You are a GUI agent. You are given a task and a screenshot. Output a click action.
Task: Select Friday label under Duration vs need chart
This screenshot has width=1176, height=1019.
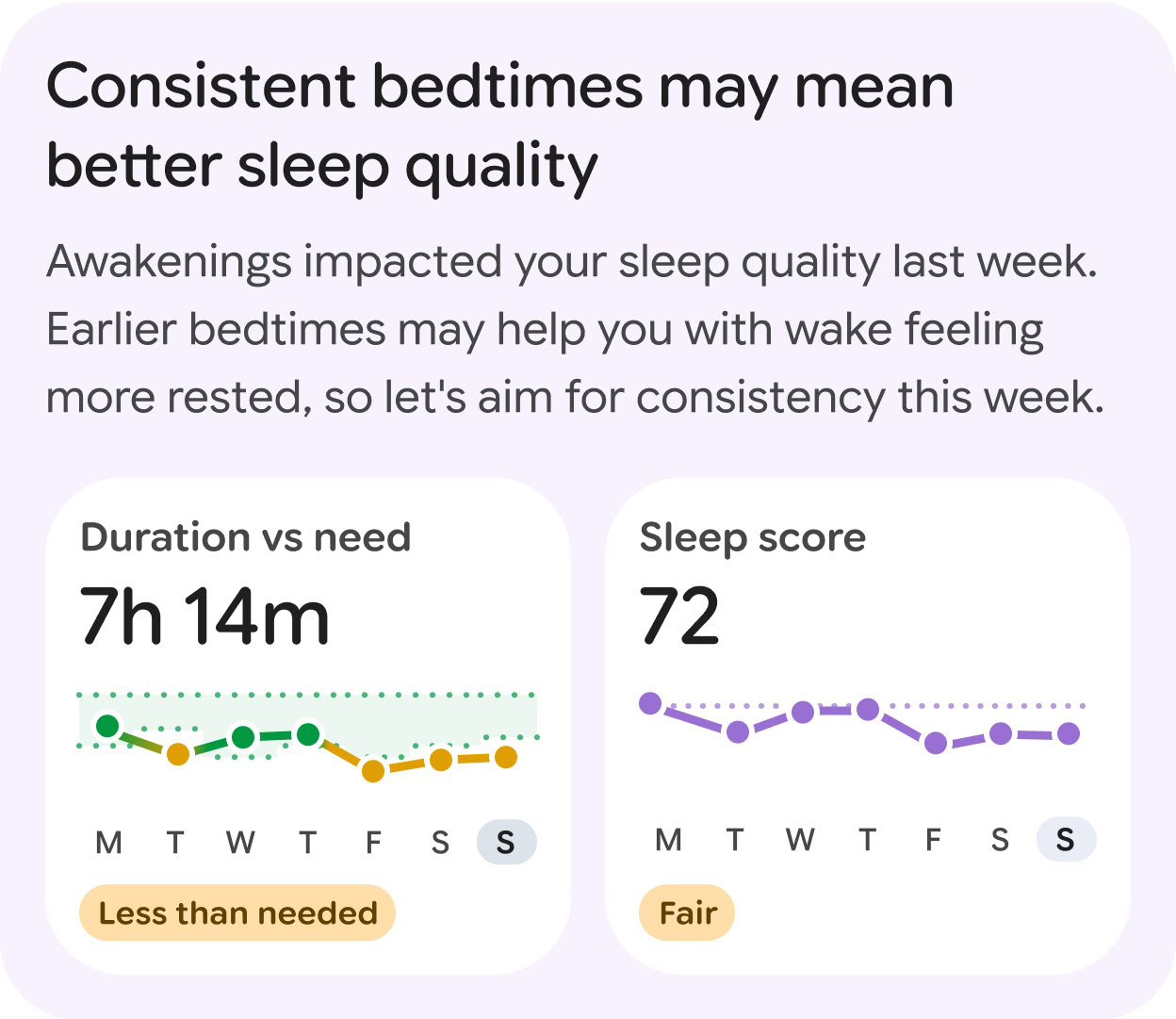pos(373,842)
